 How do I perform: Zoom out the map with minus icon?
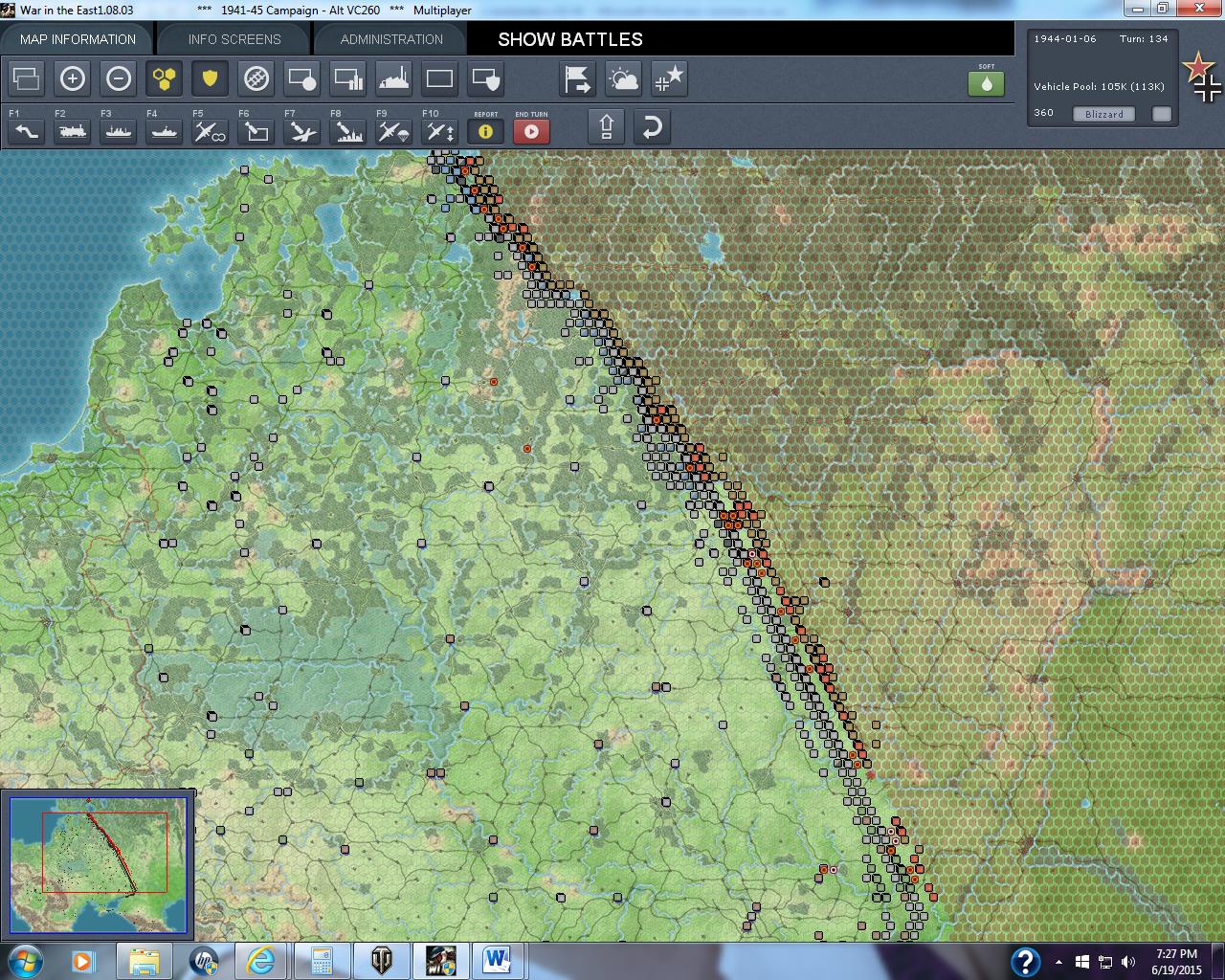pos(118,78)
